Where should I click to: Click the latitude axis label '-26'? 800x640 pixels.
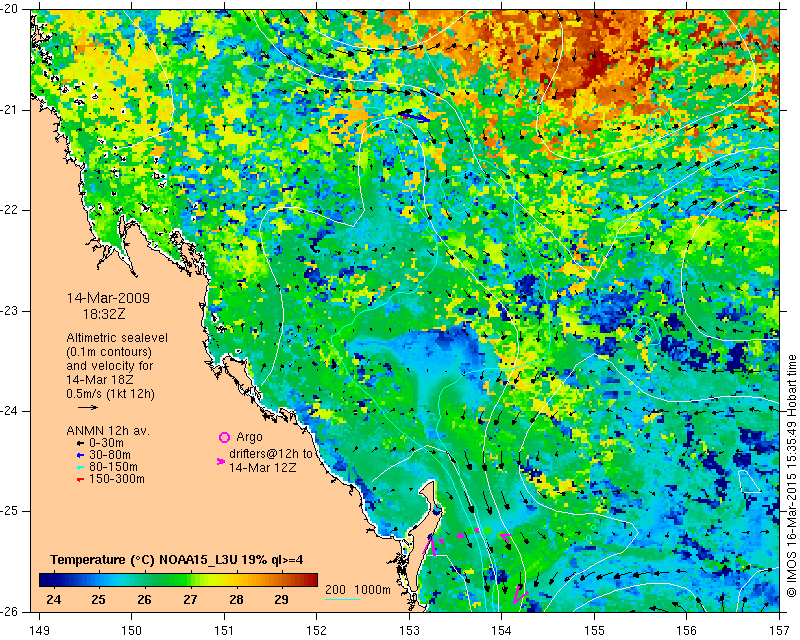[11, 611]
